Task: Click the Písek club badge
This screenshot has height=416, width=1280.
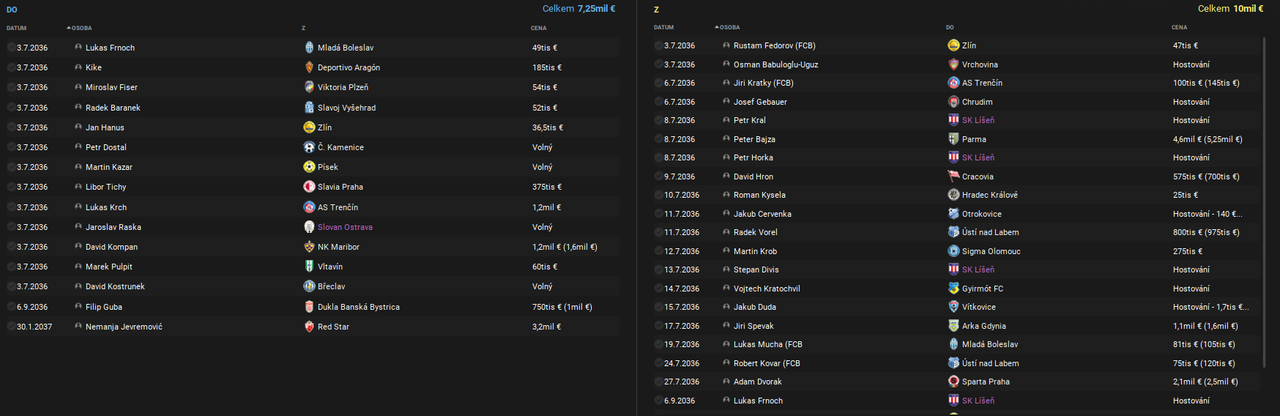Action: [309, 167]
